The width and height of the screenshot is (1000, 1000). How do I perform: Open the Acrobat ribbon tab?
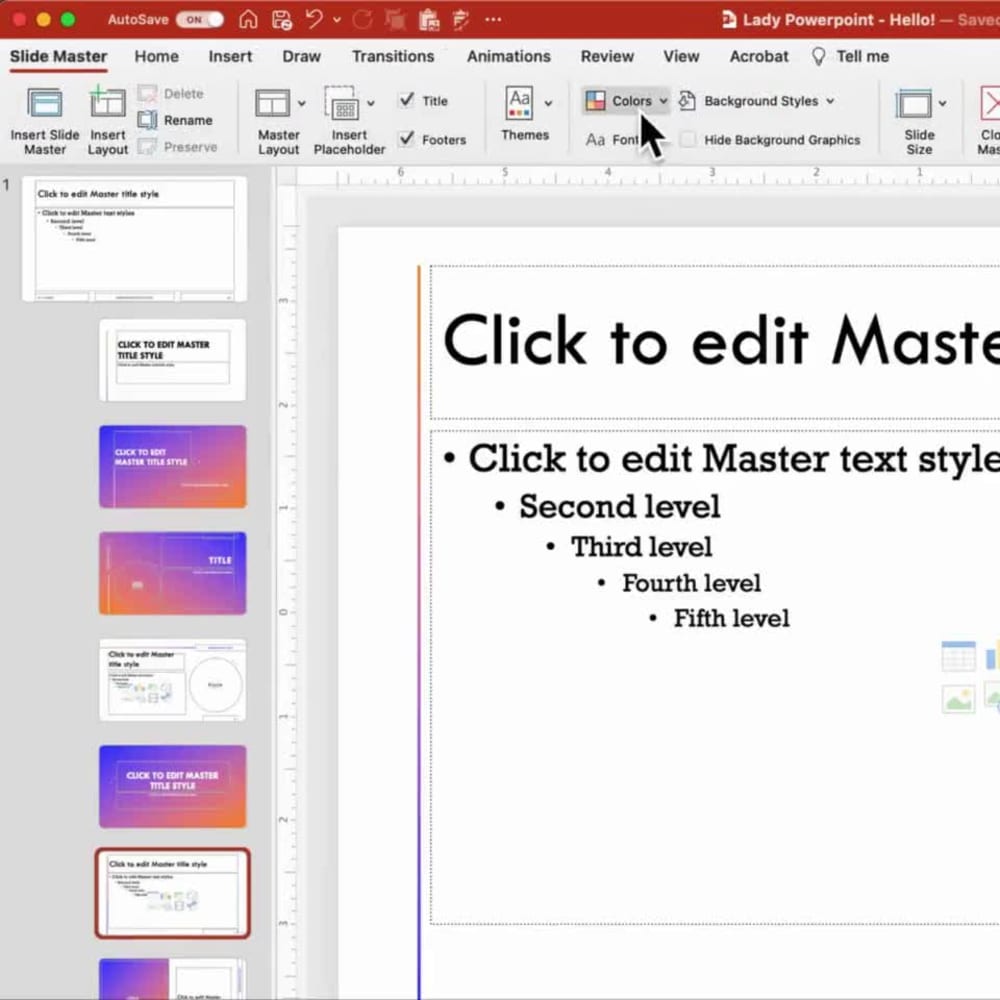tap(758, 56)
